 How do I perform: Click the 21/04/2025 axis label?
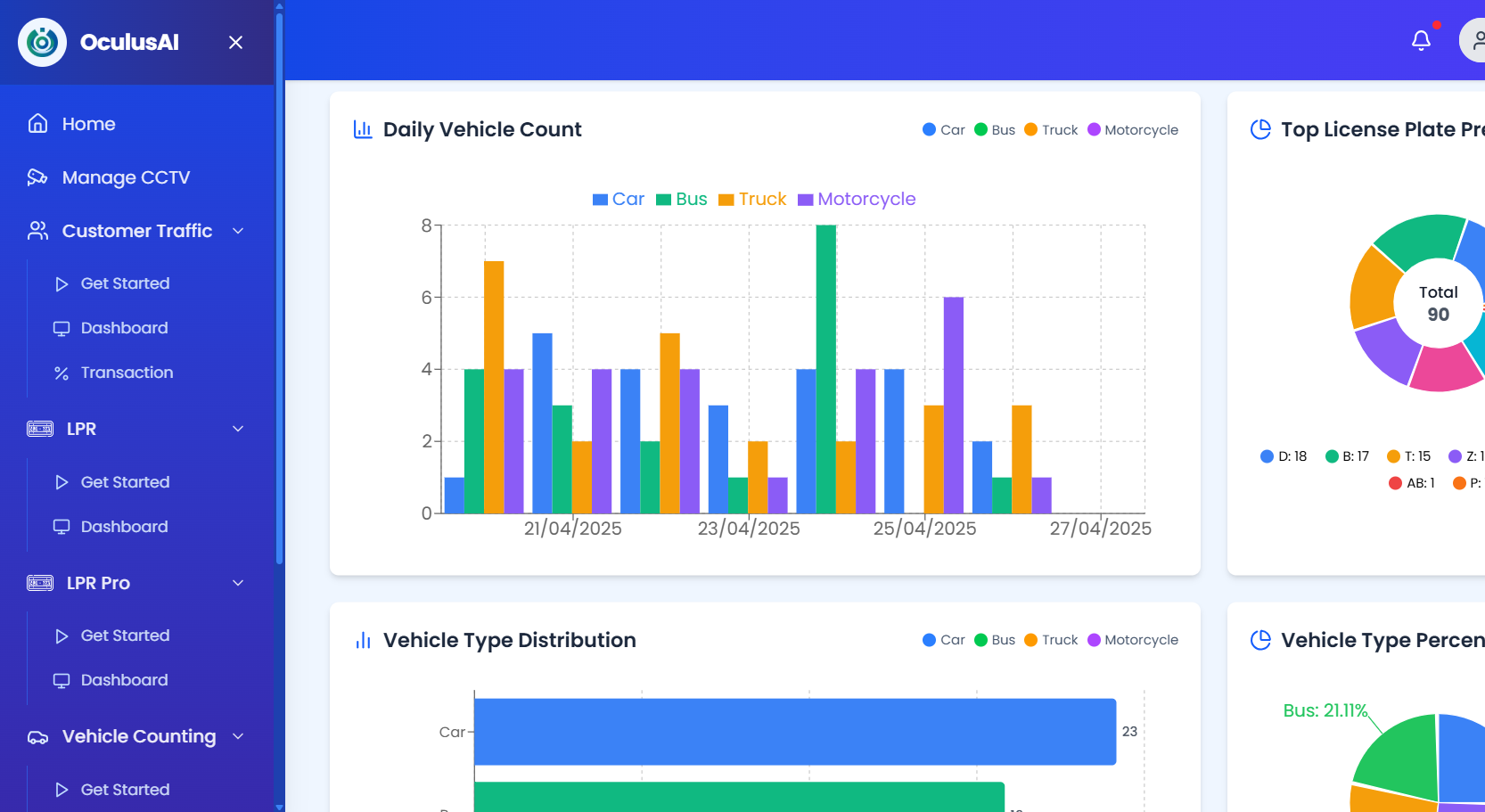(x=573, y=529)
